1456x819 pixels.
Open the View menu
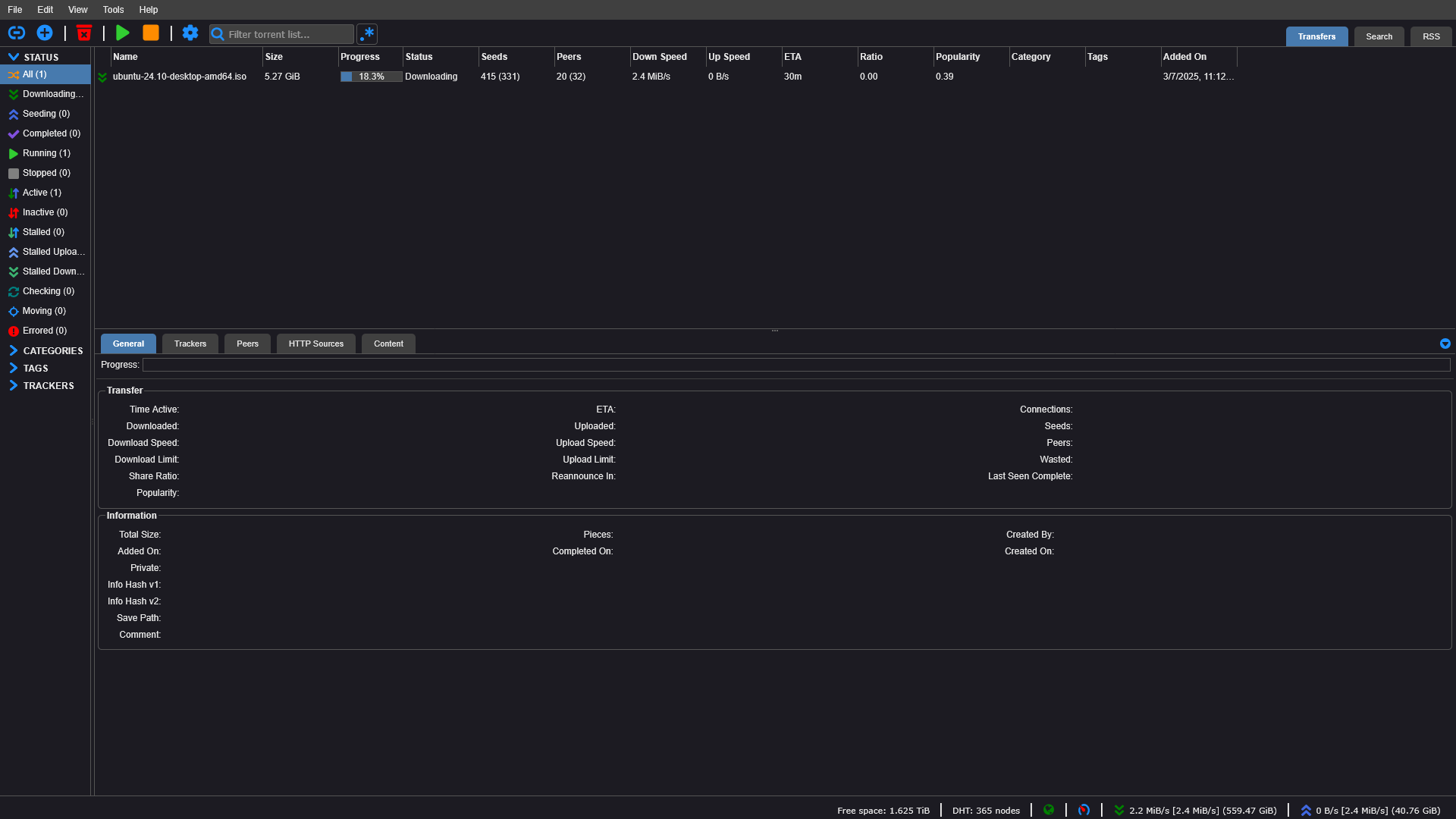(77, 10)
